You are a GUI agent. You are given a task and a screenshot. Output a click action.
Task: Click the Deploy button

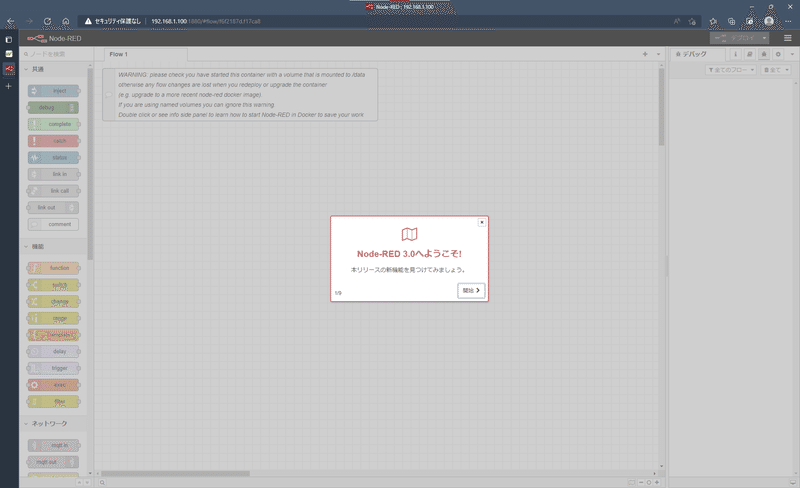pos(734,38)
